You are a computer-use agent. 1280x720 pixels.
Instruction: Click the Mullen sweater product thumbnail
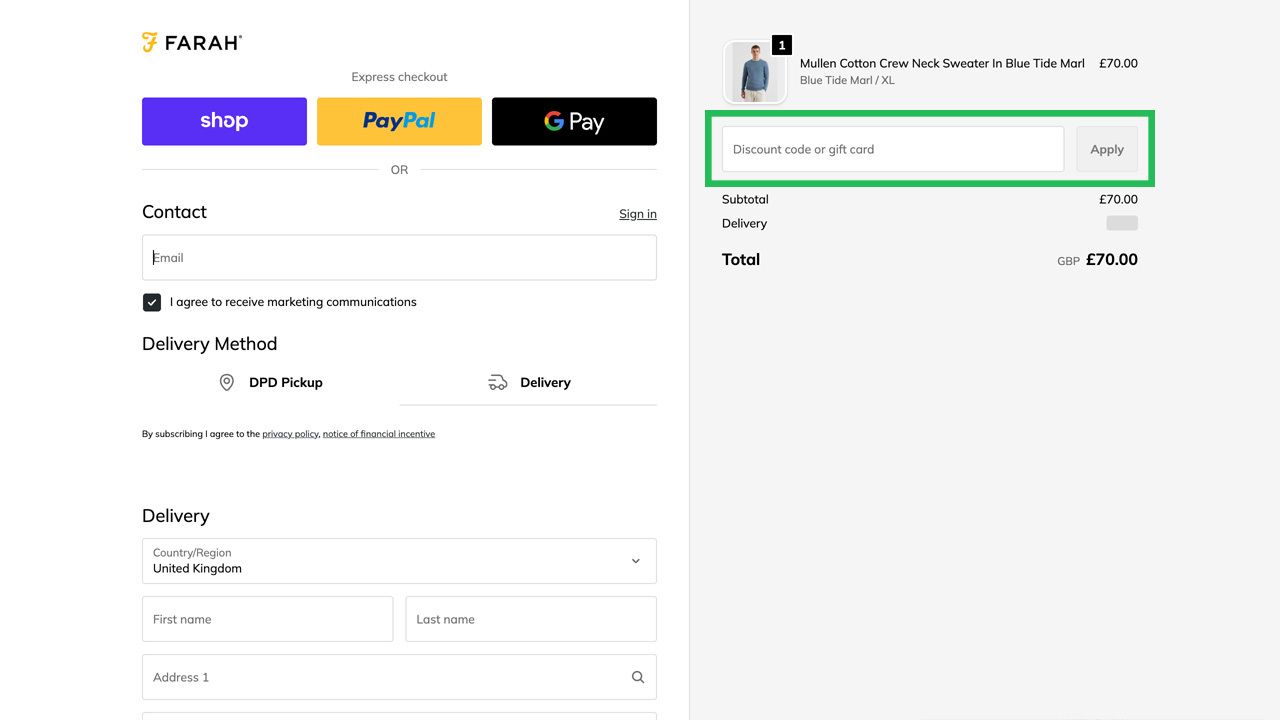755,72
